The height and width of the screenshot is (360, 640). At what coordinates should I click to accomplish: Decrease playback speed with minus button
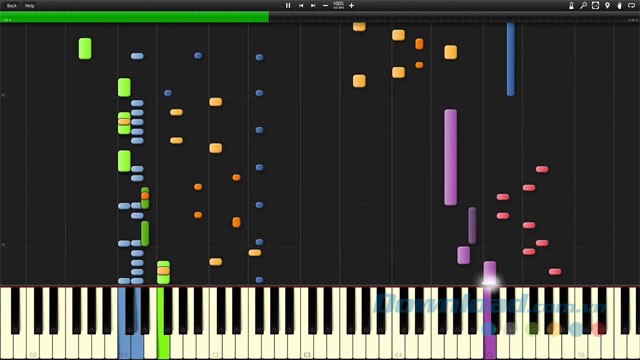tap(325, 6)
